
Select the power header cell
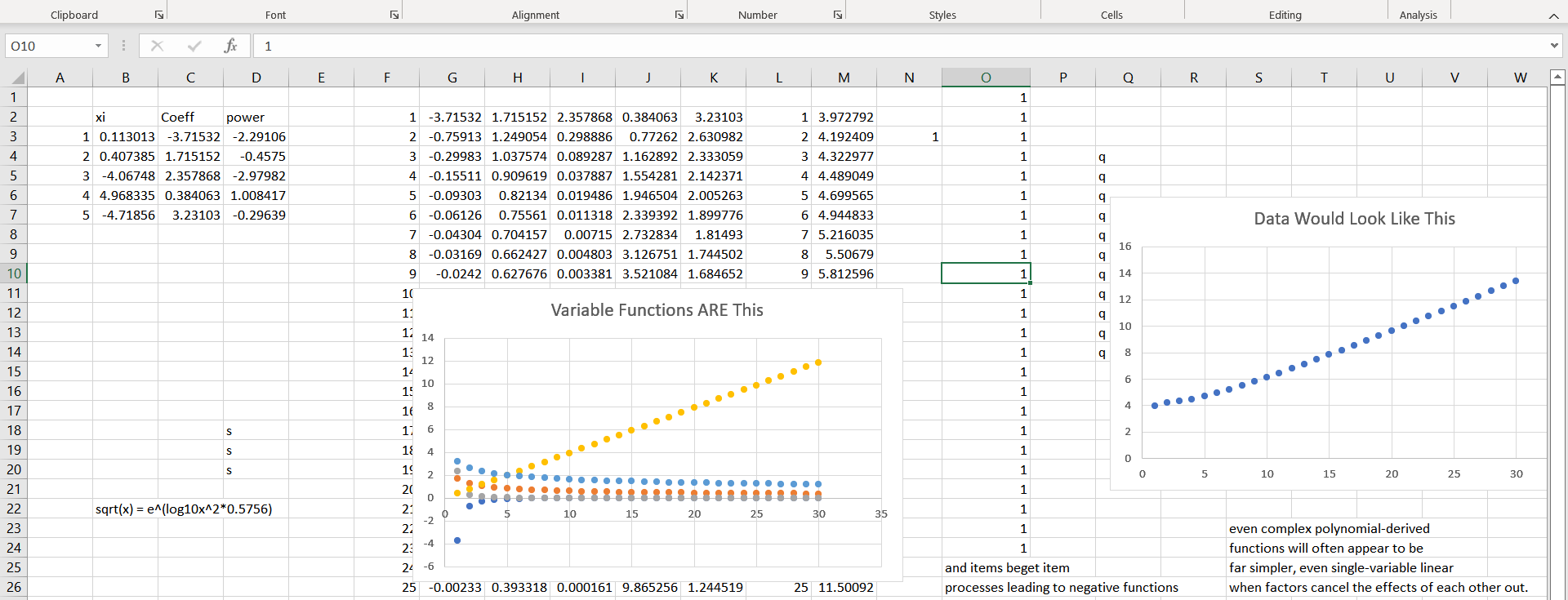coord(256,117)
